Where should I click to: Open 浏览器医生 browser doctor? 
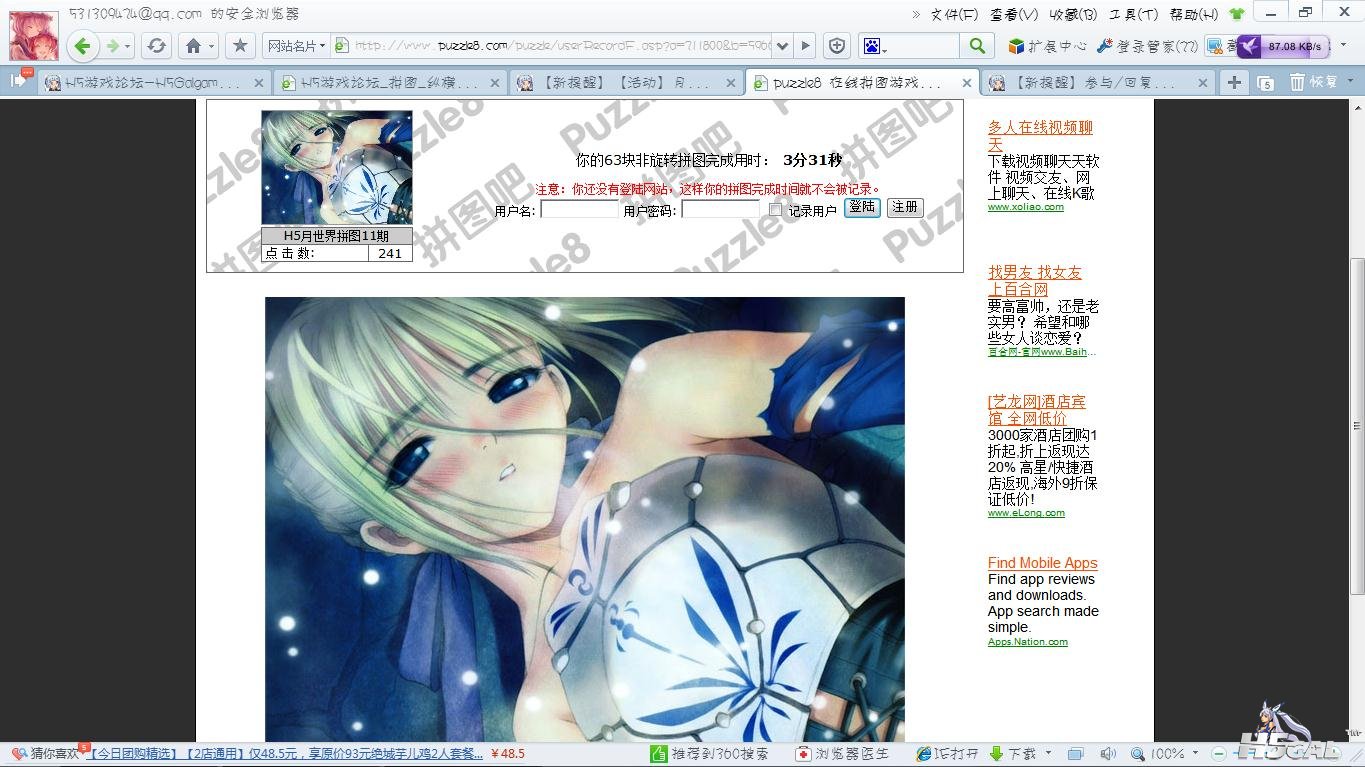842,754
